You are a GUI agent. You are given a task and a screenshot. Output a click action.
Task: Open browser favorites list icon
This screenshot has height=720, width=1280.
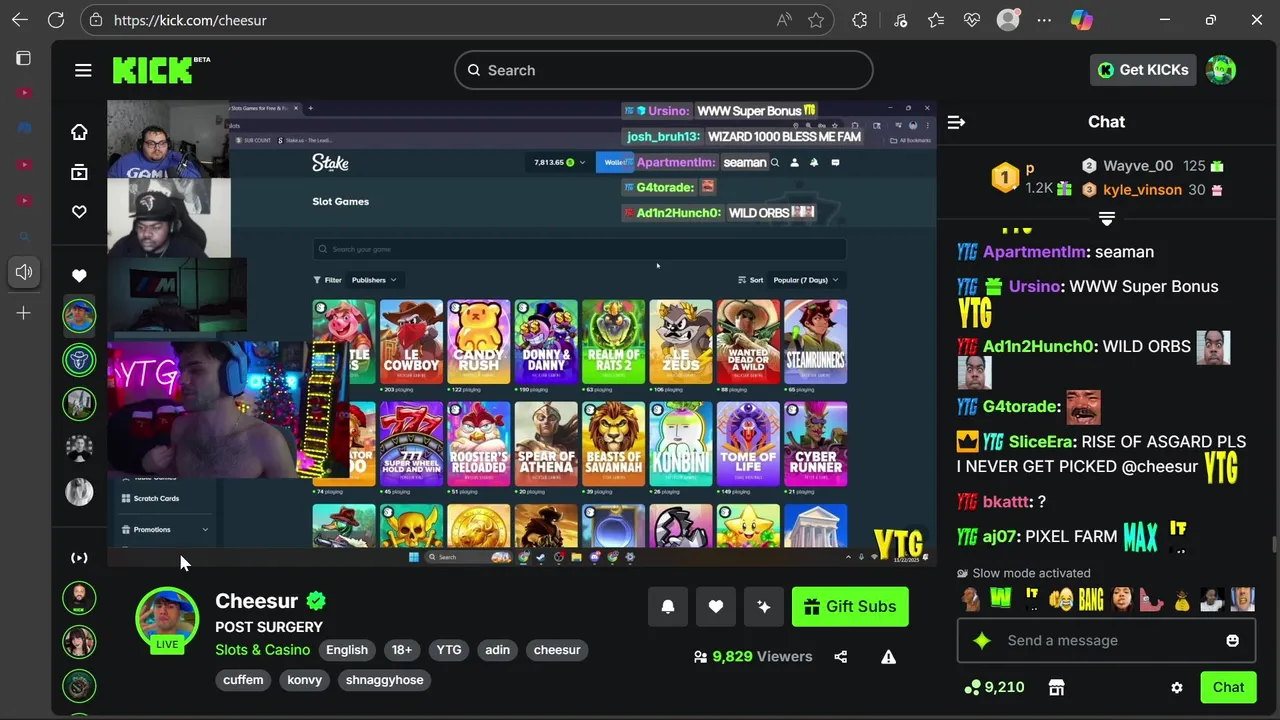click(936, 20)
